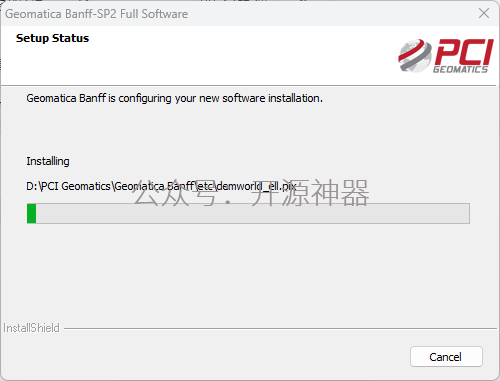Click the D:\PCI Geomatics path segment
This screenshot has height=381, width=500.
click(68, 186)
